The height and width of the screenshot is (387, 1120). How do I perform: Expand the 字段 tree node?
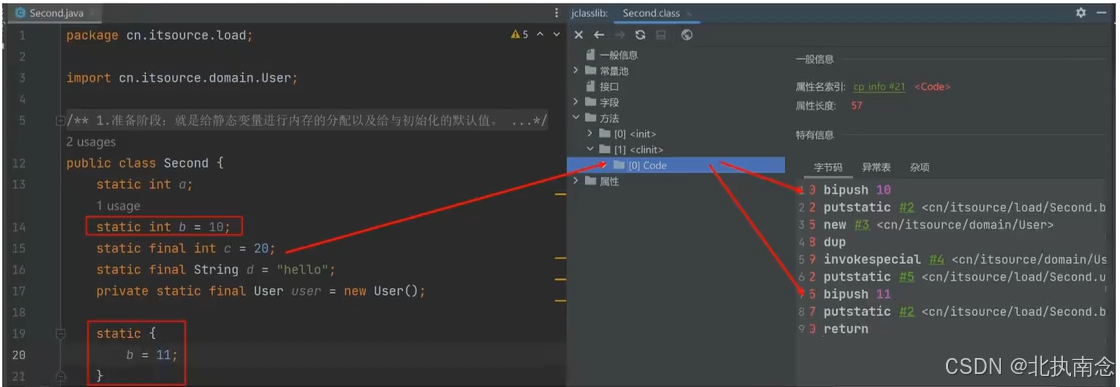point(576,102)
